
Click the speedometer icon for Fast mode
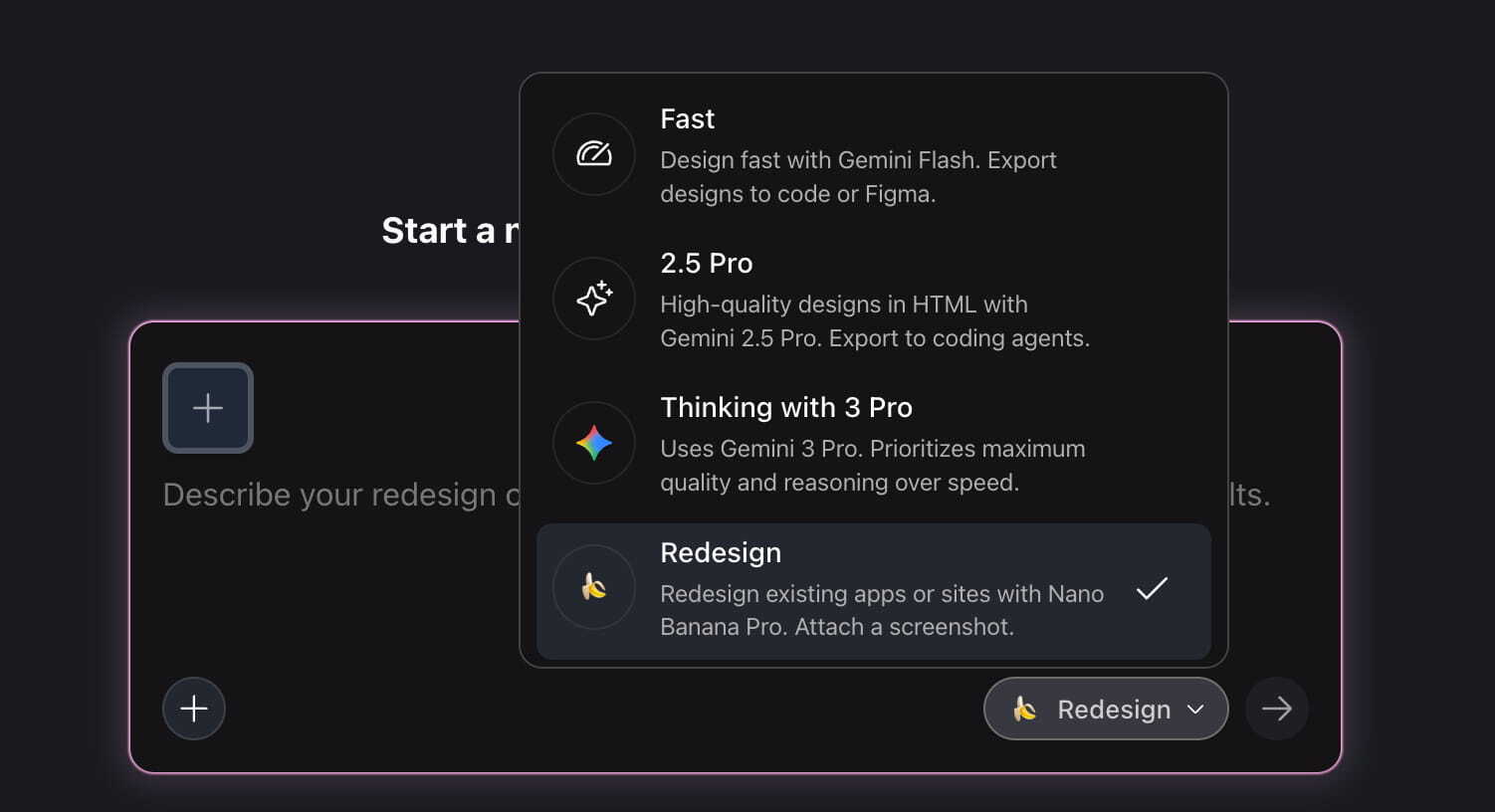coord(594,154)
